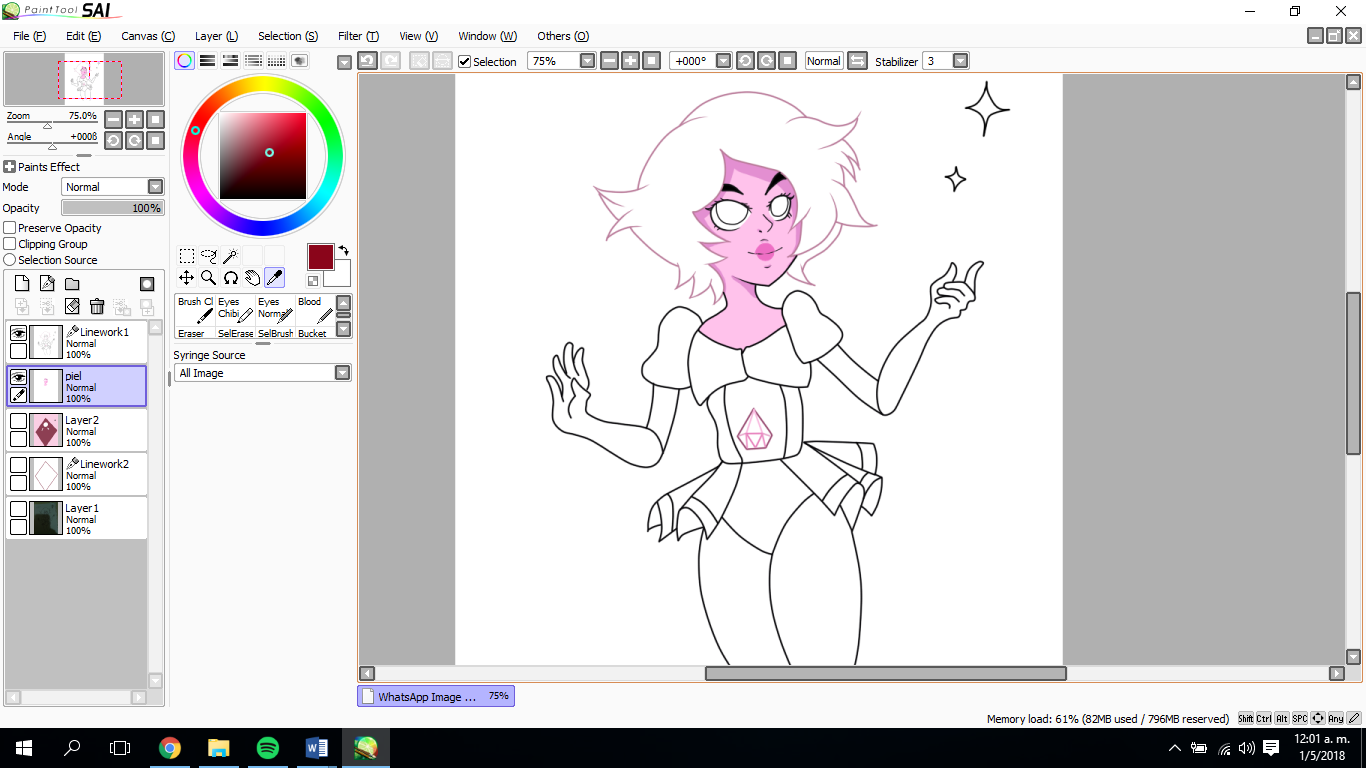The width and height of the screenshot is (1366, 768).
Task: Add a layer mask
Action: (x=147, y=284)
